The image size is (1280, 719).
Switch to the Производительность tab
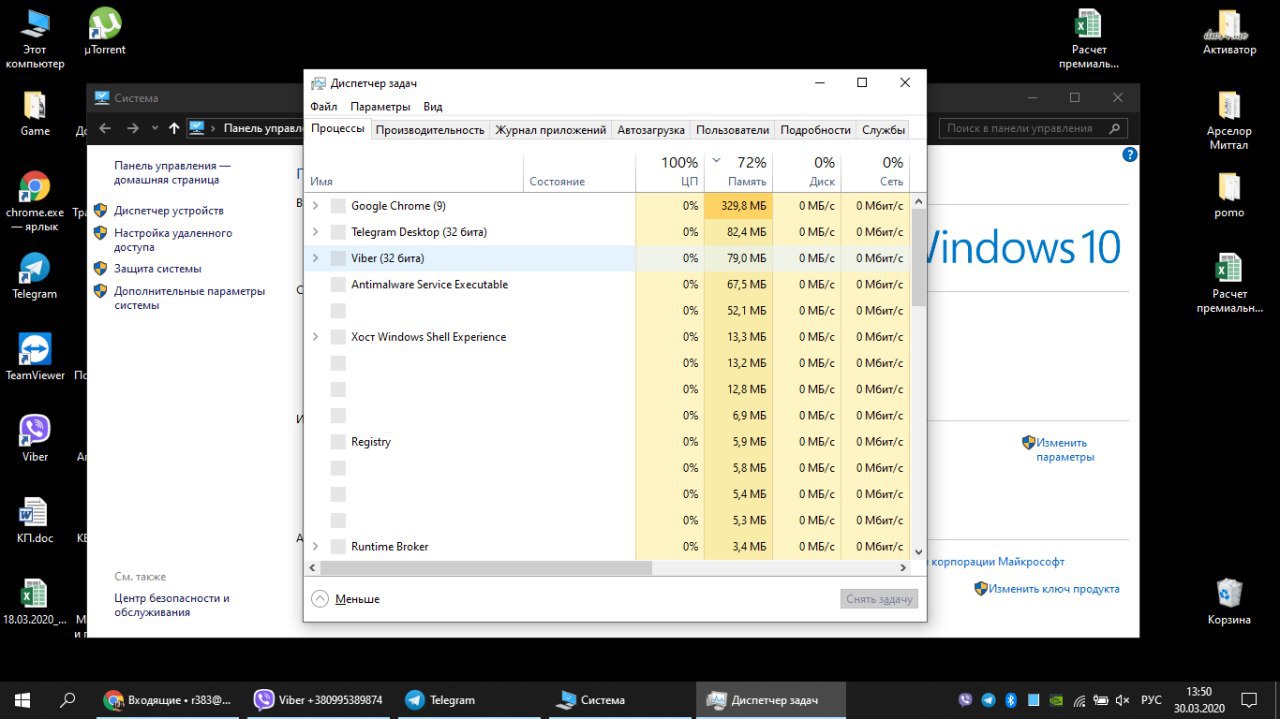(x=430, y=130)
